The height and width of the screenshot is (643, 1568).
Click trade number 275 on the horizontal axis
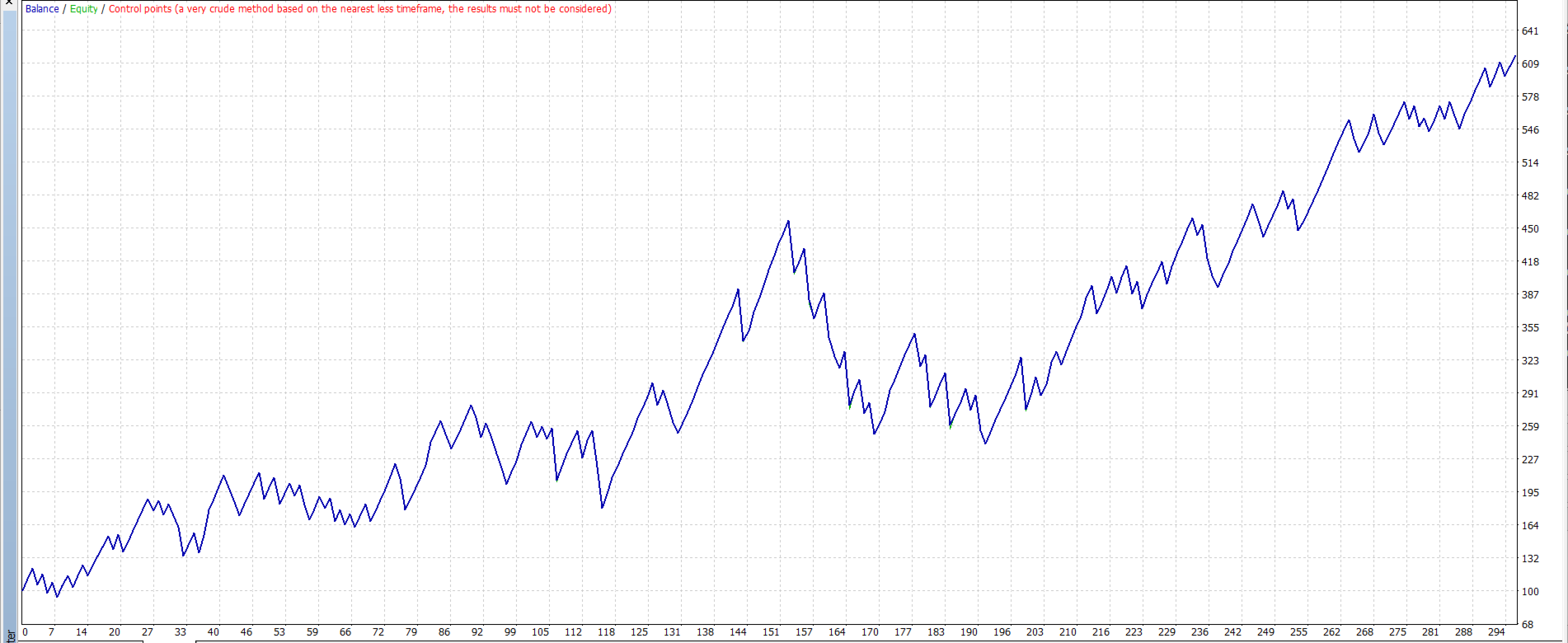tap(1397, 632)
